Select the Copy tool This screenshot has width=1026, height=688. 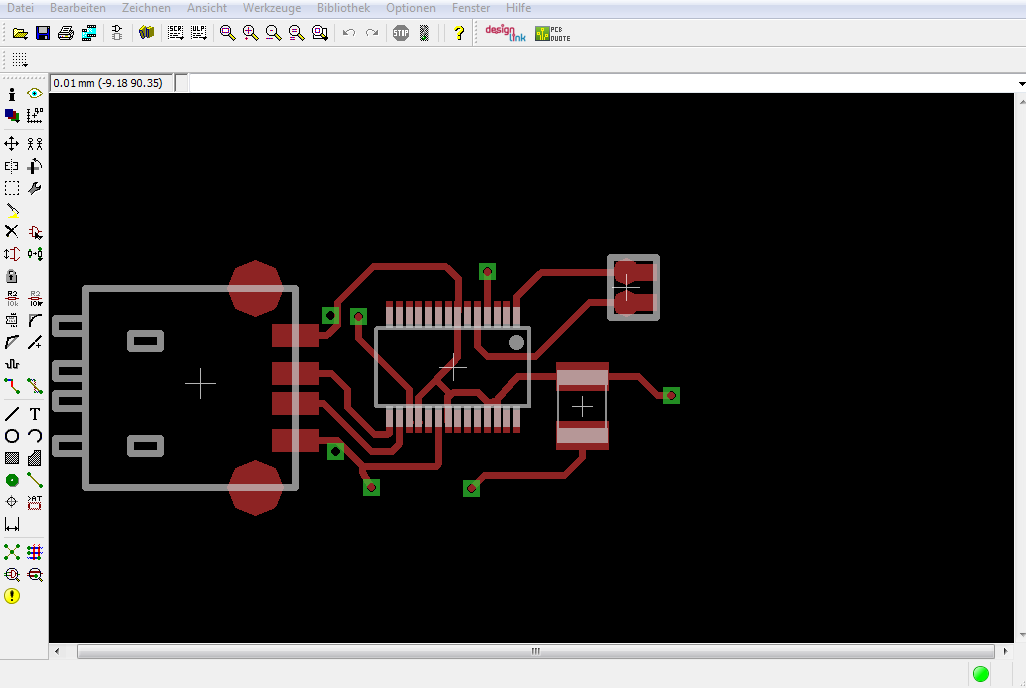(x=35, y=143)
